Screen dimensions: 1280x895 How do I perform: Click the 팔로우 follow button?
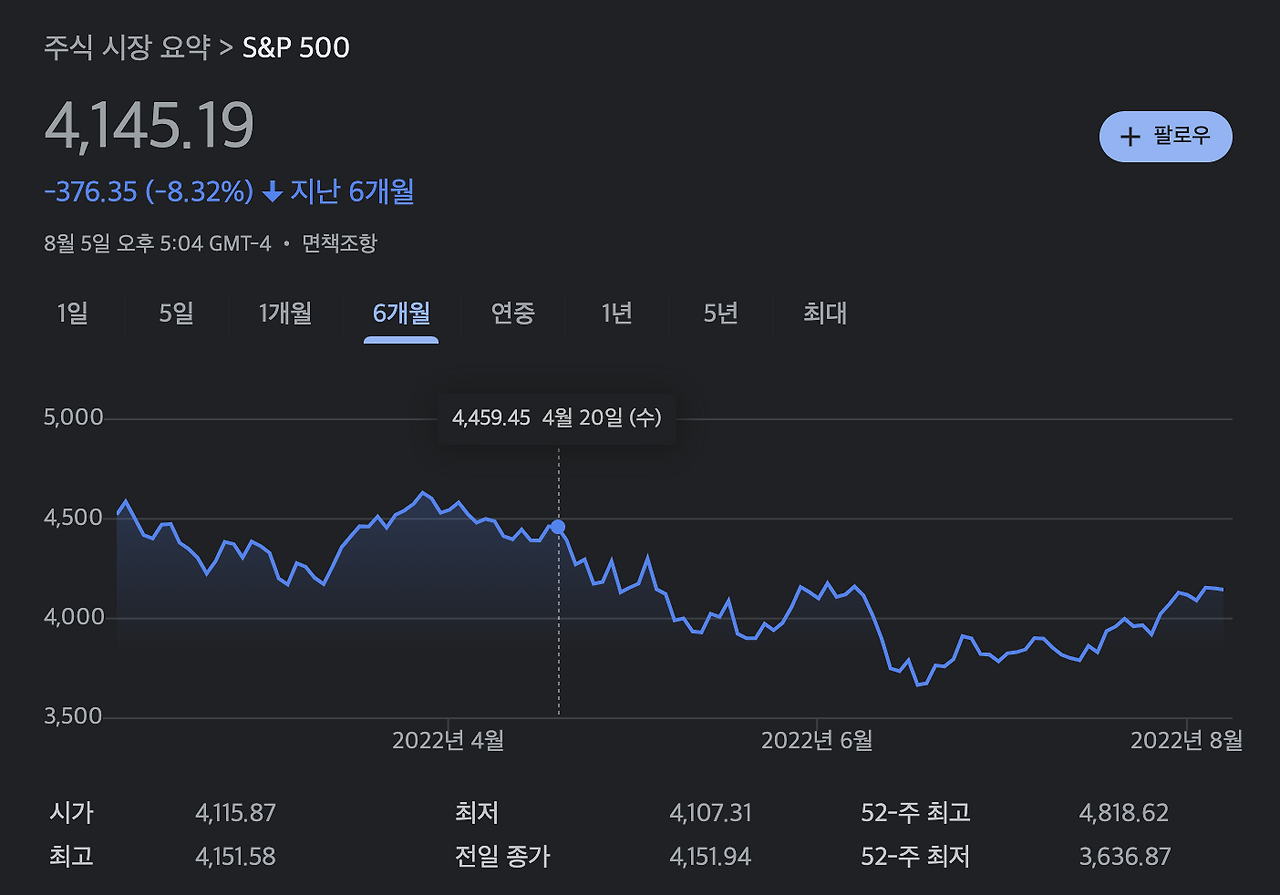coord(1165,137)
